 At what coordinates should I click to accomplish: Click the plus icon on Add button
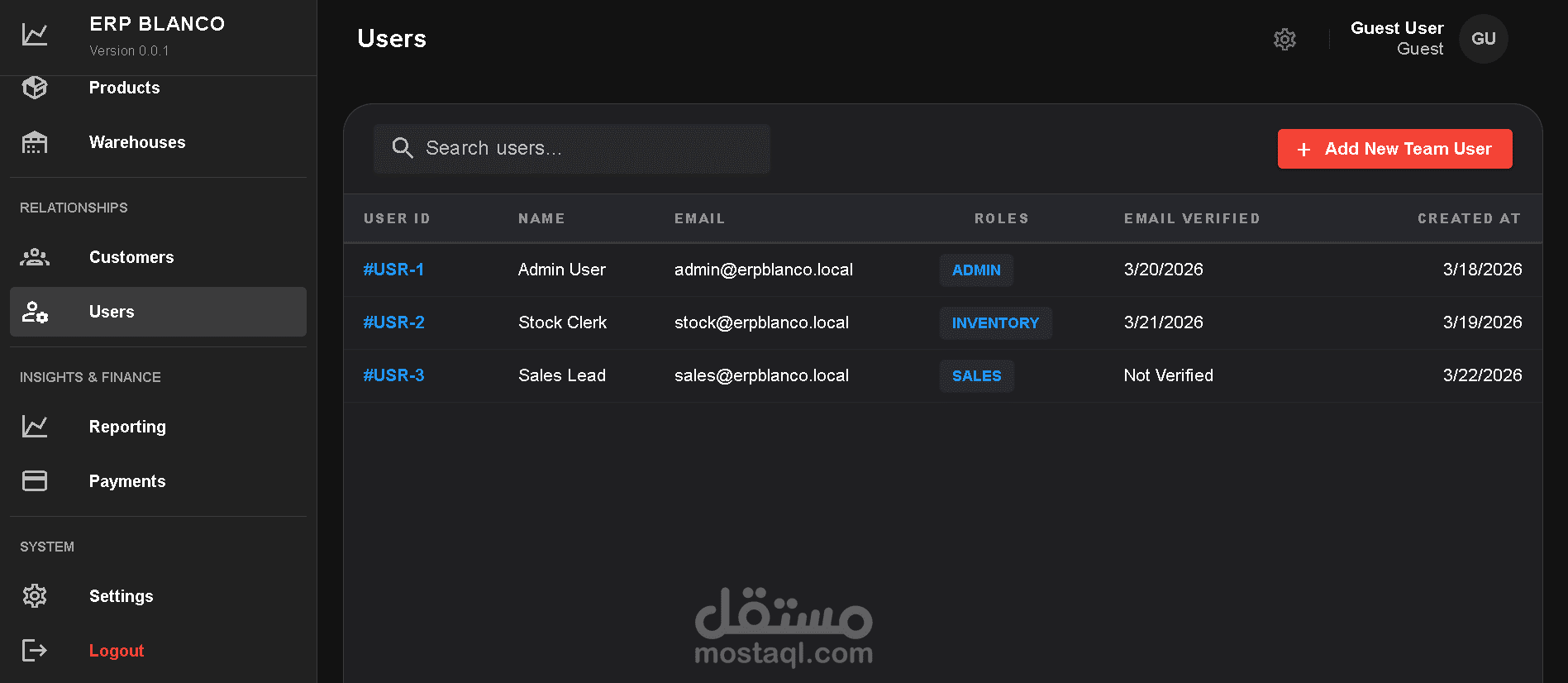(x=1303, y=150)
